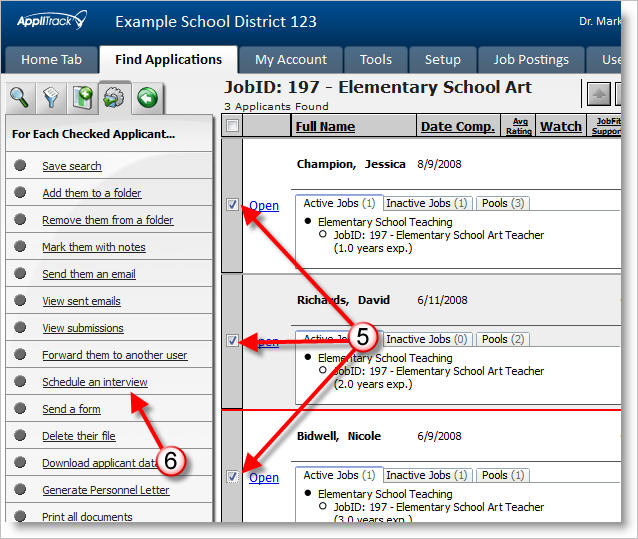Toggle the select-all checkbox in table header
This screenshot has width=638, height=539.
coord(232,126)
